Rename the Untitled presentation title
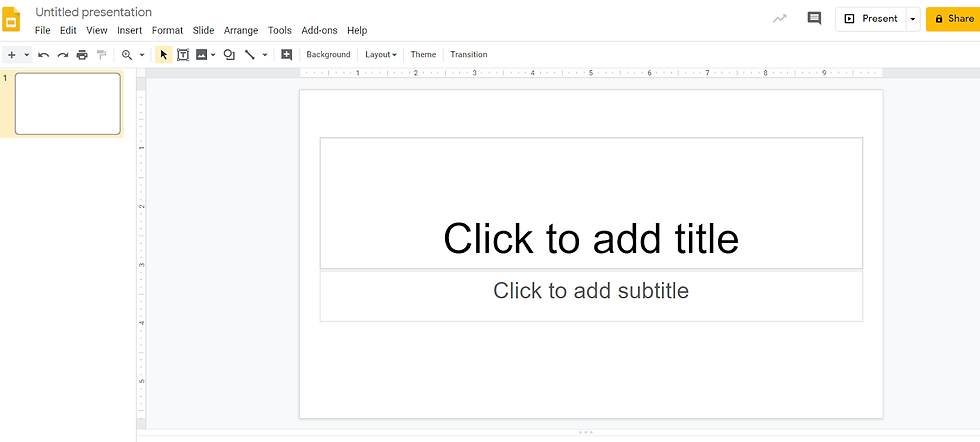 pyautogui.click(x=94, y=12)
